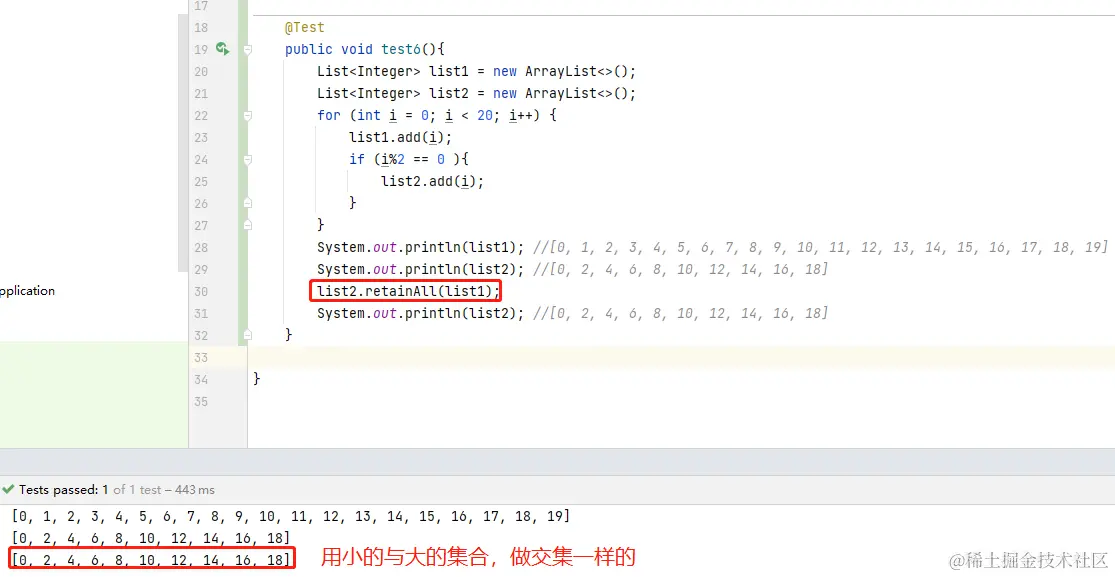Click the @Test annotation
Image resolution: width=1115 pixels, height=577 pixels.
tap(304, 27)
